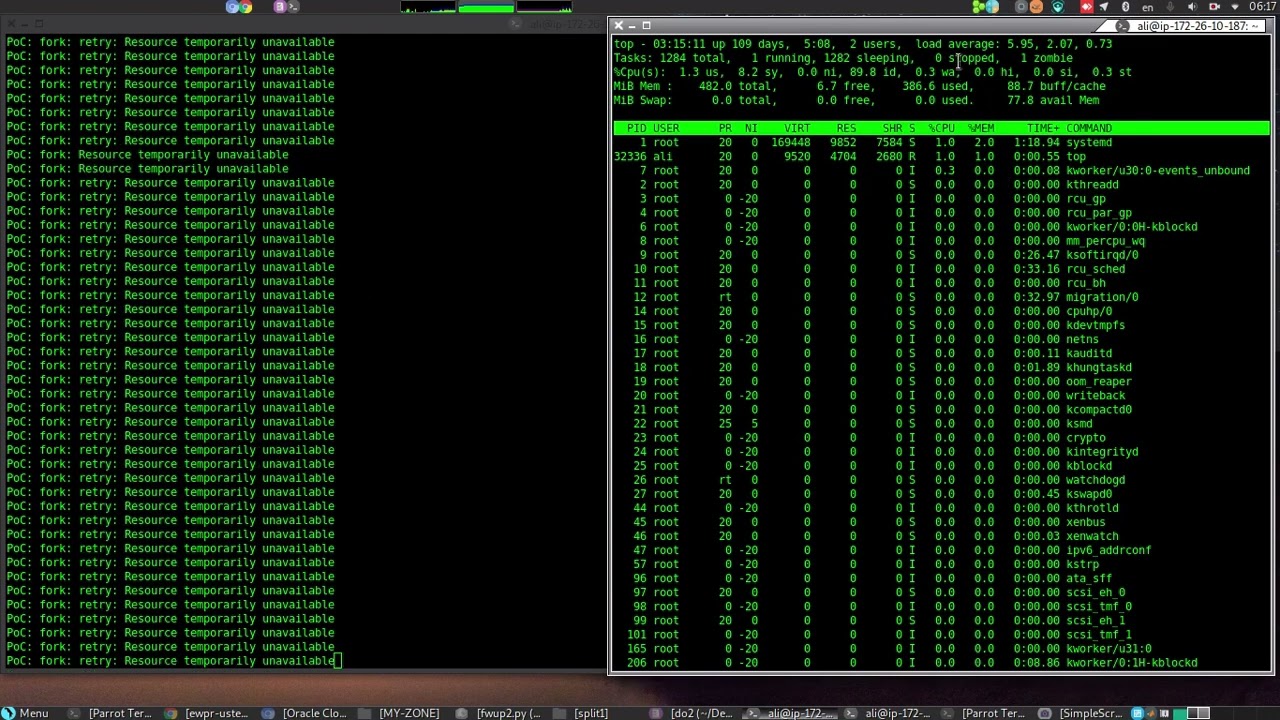Click the orange round tray icon
The width and height of the screenshot is (1280, 720).
tap(1036, 7)
